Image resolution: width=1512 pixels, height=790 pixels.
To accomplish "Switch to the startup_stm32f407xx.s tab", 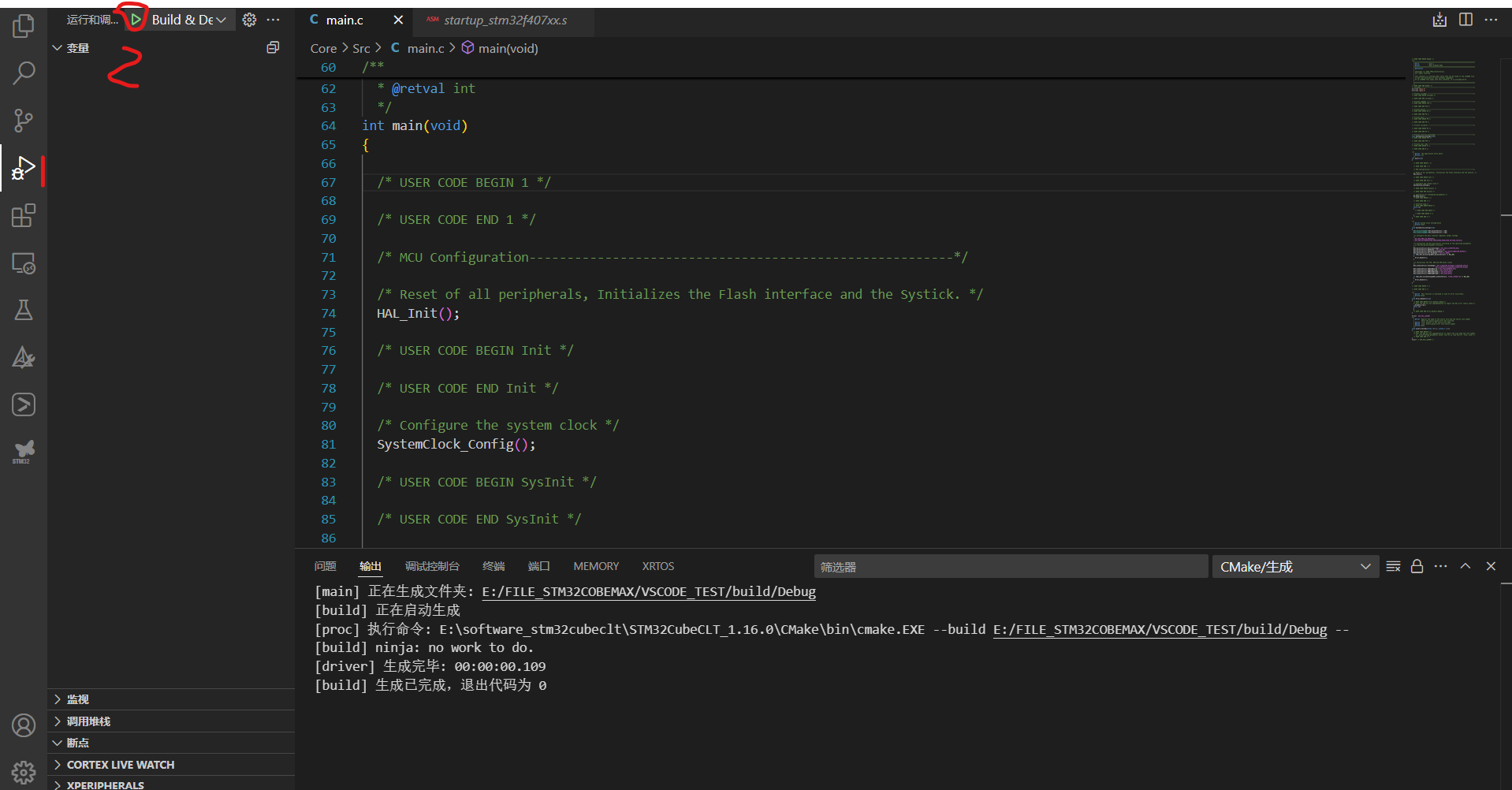I will pos(505,20).
